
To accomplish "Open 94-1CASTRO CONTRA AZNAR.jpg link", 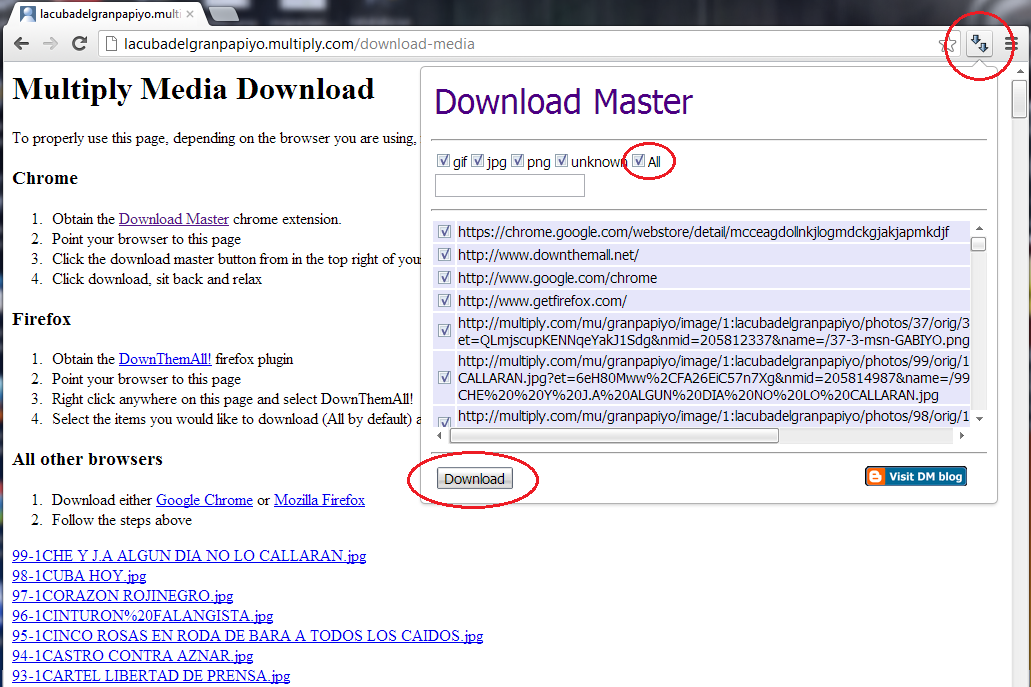I will (x=133, y=656).
